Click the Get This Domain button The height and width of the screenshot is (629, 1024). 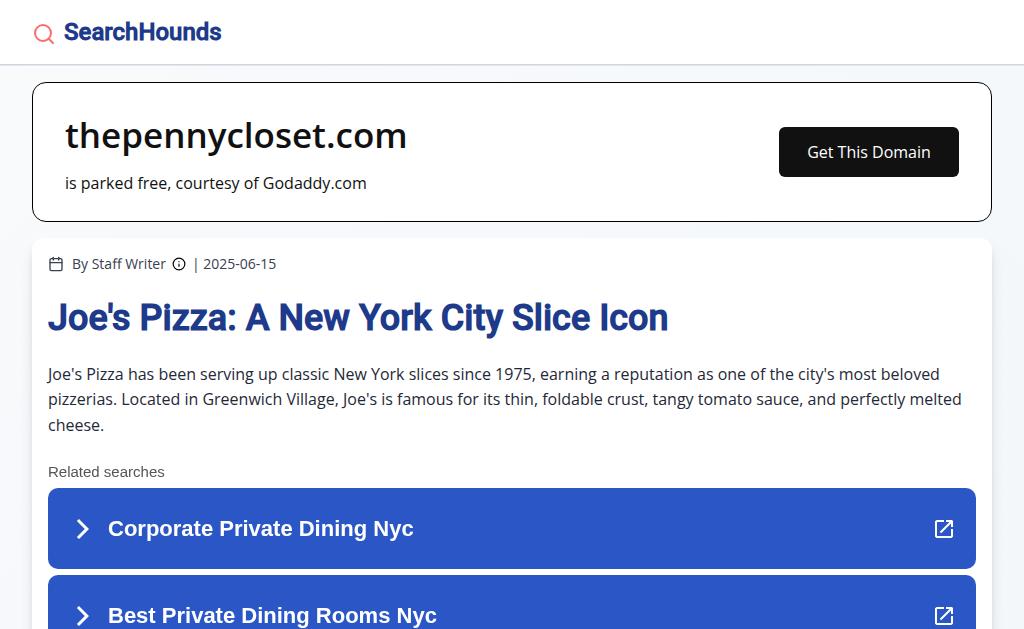(868, 152)
